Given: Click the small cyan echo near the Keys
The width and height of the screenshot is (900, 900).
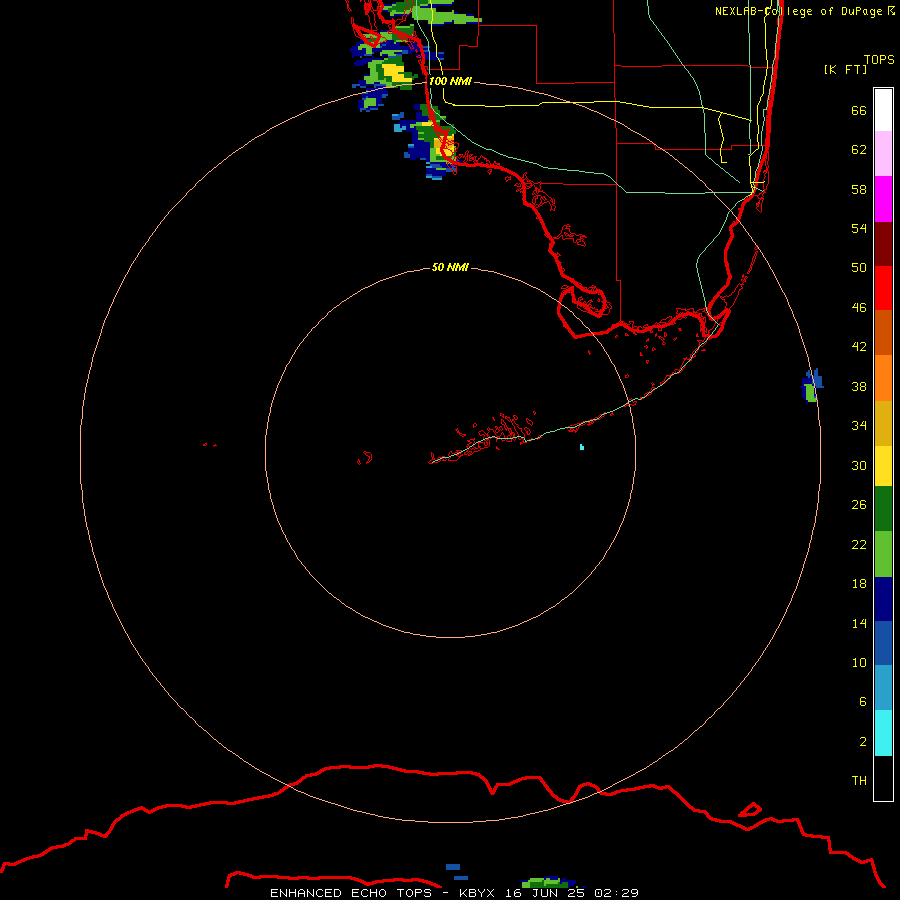Looking at the screenshot, I should click(581, 447).
